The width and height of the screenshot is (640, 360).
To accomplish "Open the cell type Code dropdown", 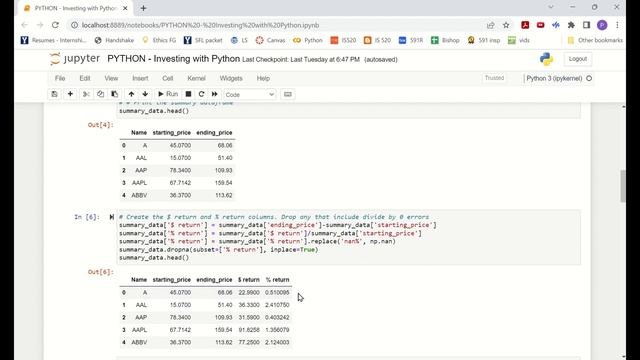I will 249,95.
